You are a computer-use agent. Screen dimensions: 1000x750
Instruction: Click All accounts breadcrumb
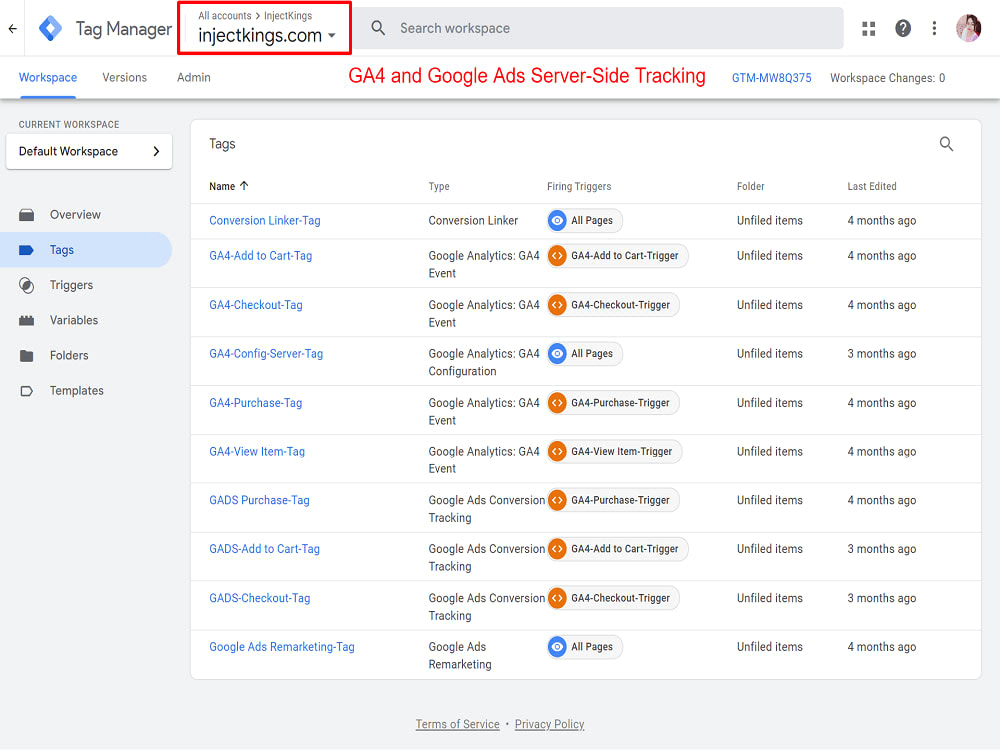[x=224, y=15]
